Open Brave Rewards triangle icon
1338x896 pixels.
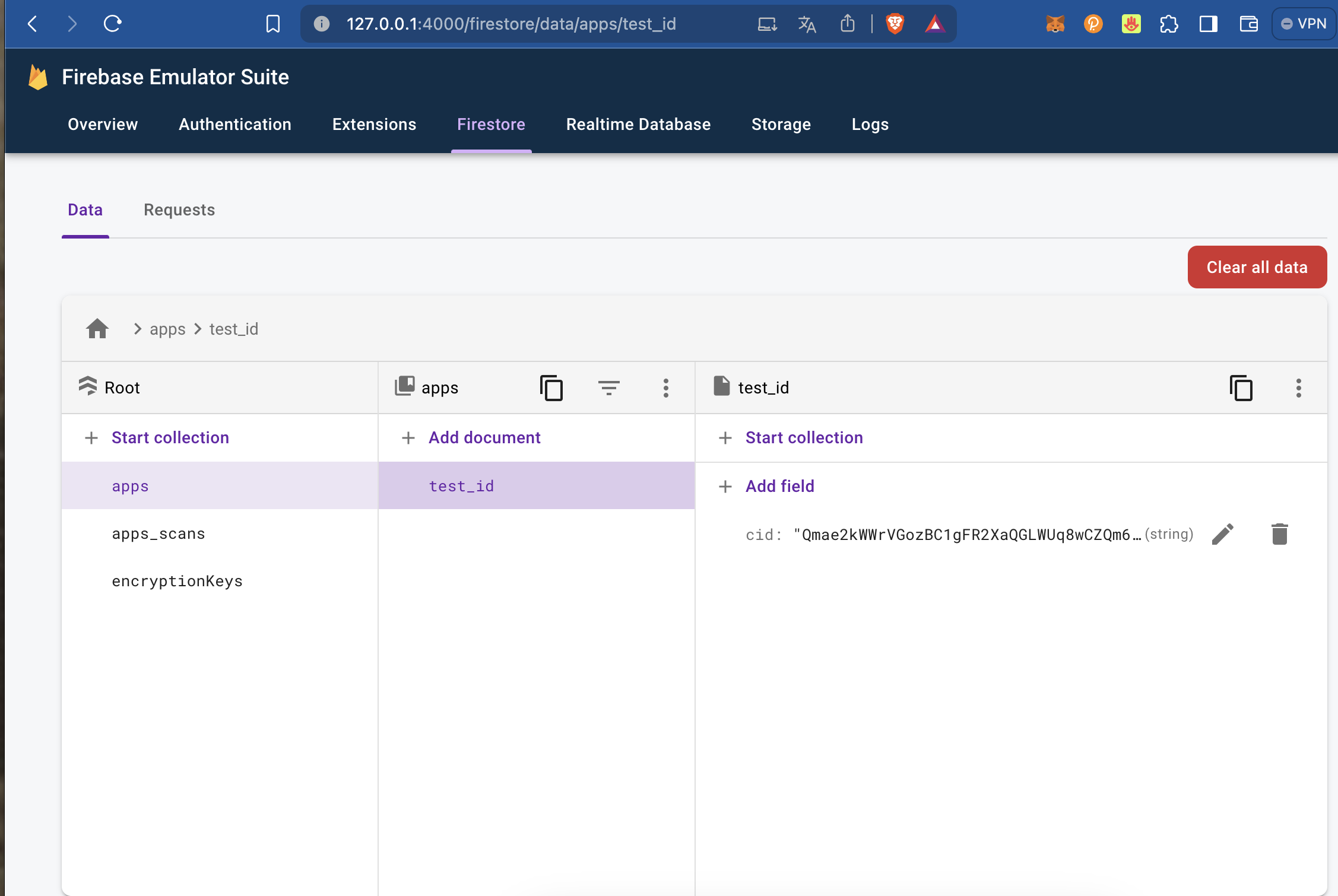click(935, 24)
